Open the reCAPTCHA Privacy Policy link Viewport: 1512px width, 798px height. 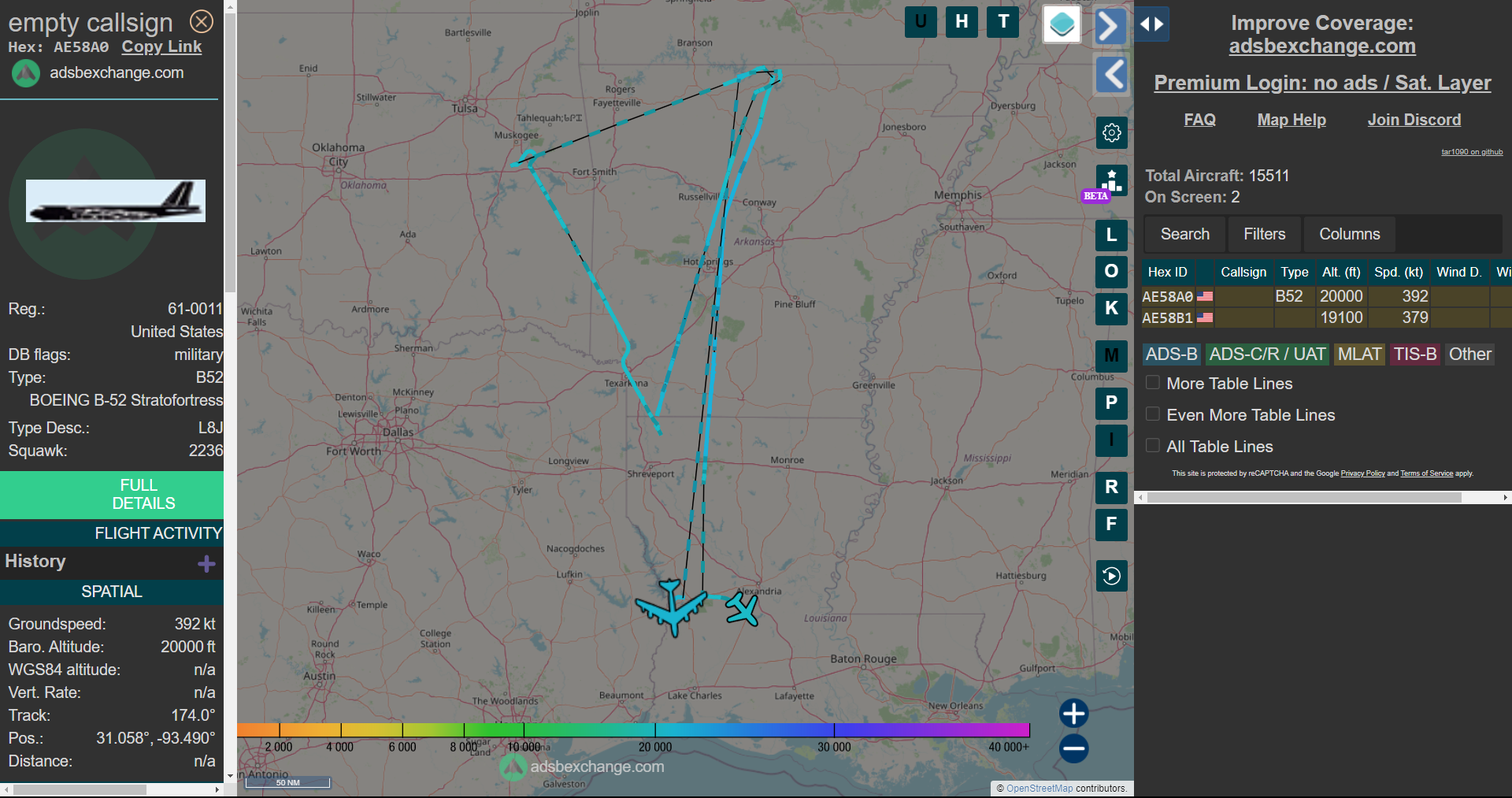tap(1362, 473)
